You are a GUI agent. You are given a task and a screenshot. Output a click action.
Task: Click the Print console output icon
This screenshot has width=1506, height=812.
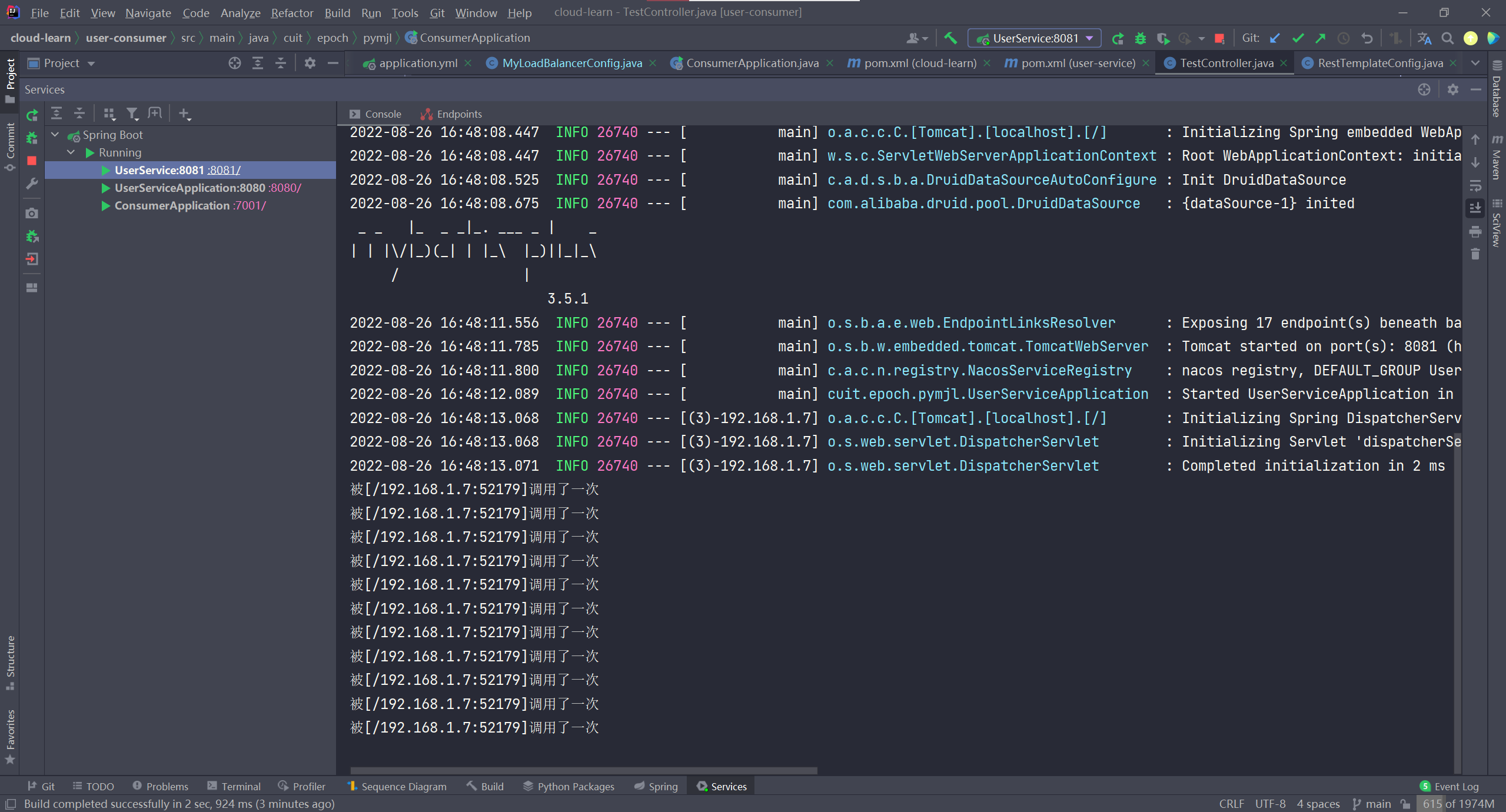[1475, 231]
